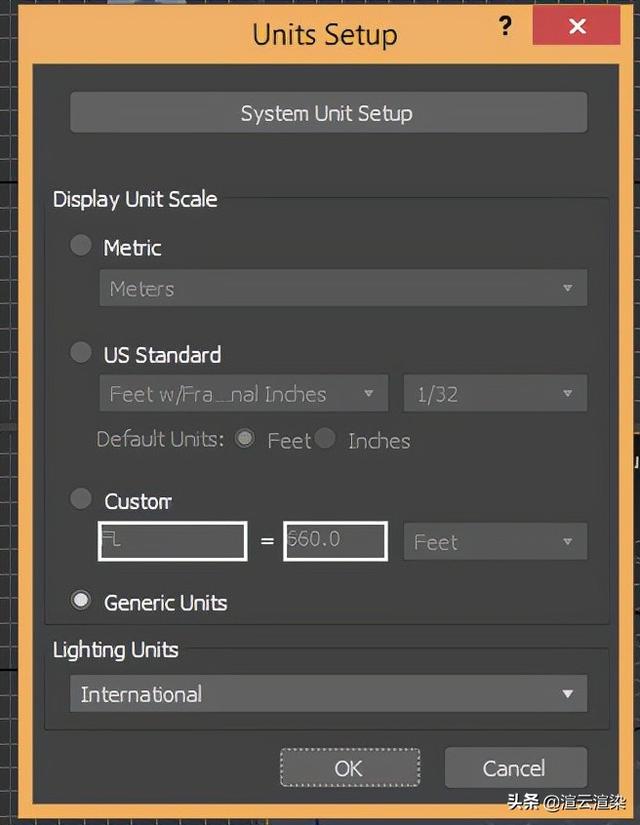Click the question mark help icon
The height and width of the screenshot is (825, 640).
click(506, 27)
